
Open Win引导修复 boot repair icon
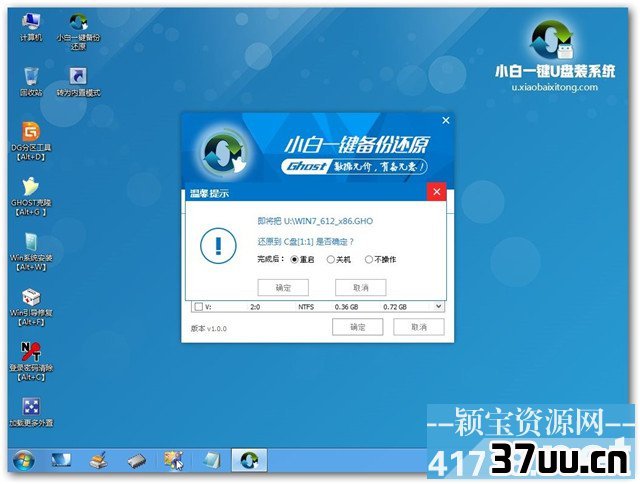pos(31,306)
